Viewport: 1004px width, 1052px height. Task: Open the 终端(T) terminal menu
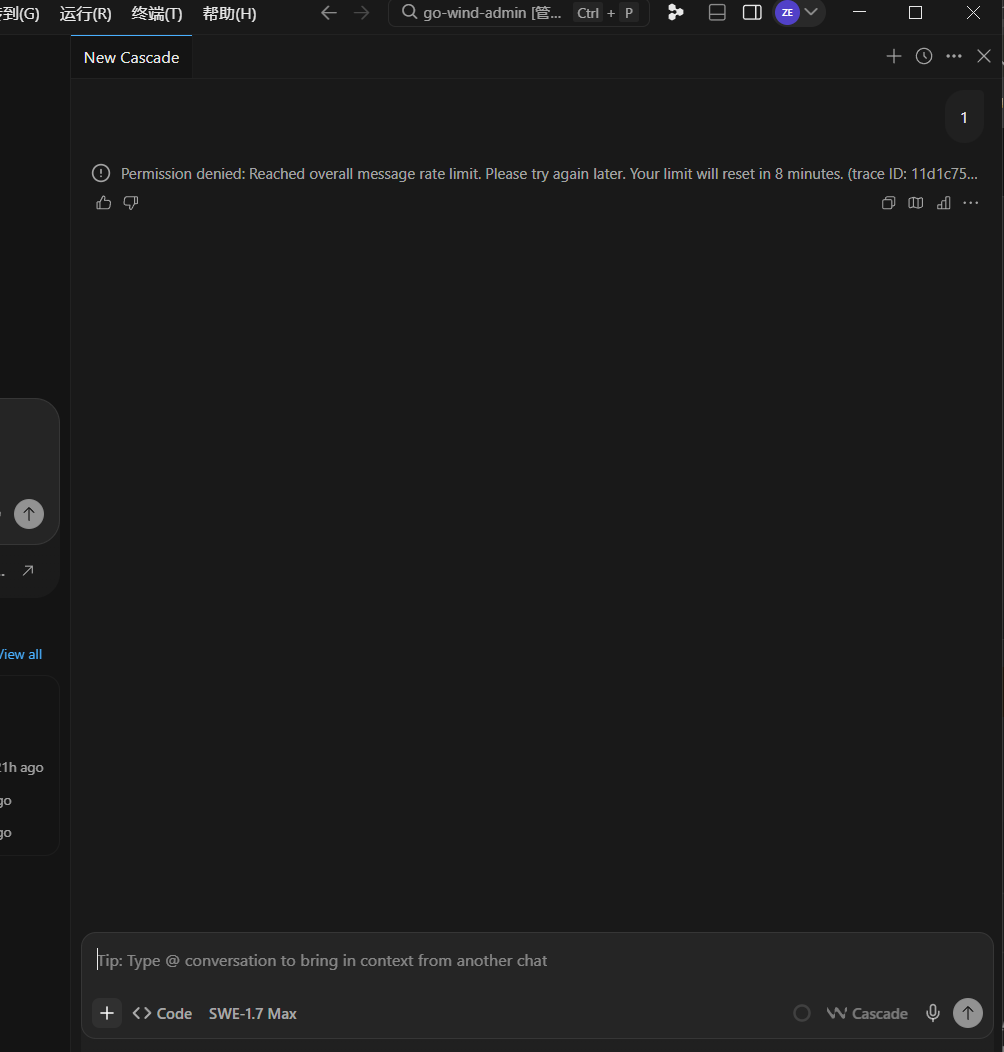pyautogui.click(x=156, y=13)
